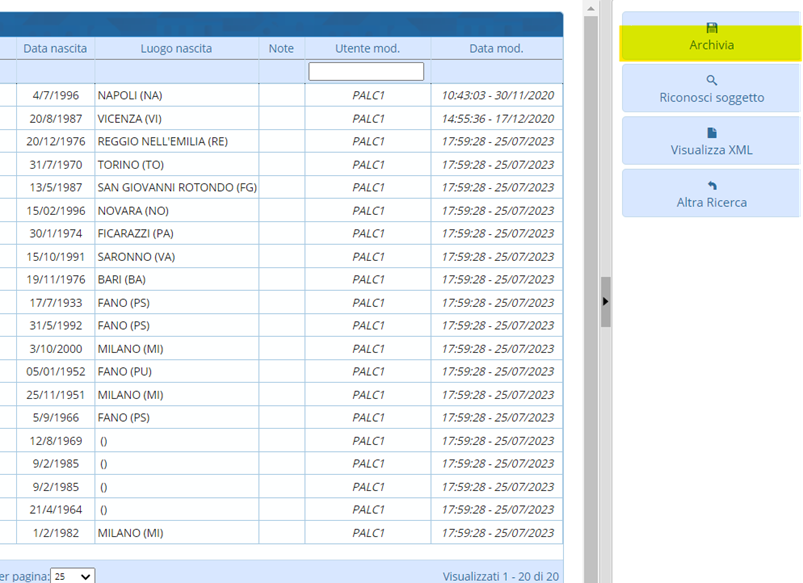Click the floppy disk icon above Archivia

pos(711,28)
